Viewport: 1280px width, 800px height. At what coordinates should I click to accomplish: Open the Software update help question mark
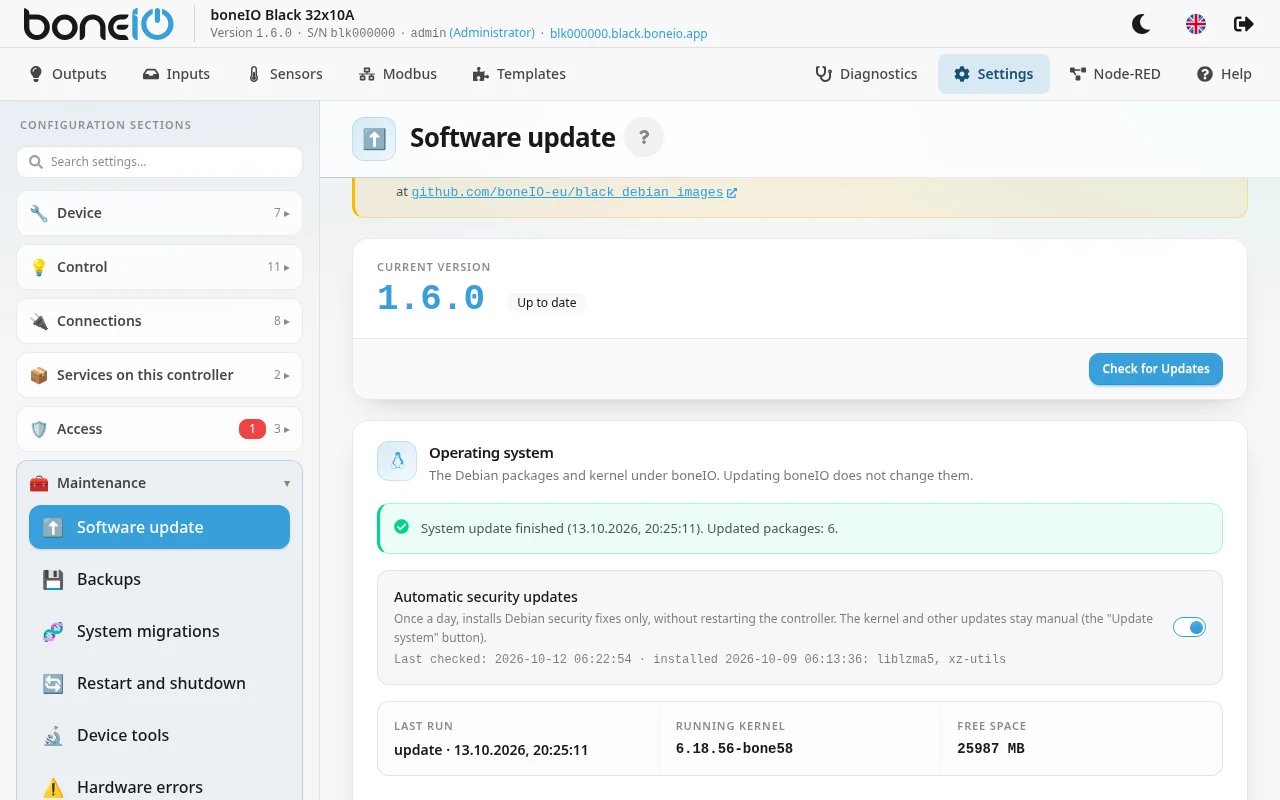point(644,138)
